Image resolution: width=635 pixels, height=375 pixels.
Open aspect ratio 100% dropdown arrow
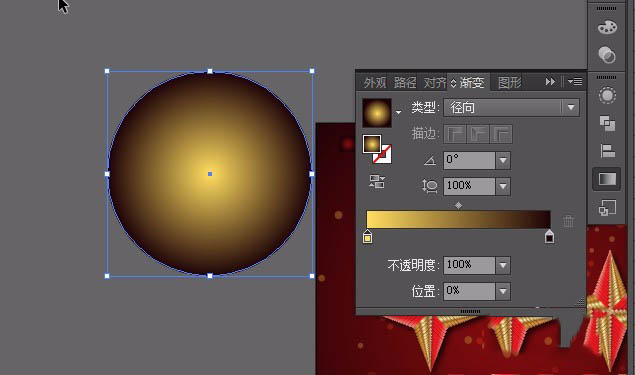pos(503,186)
